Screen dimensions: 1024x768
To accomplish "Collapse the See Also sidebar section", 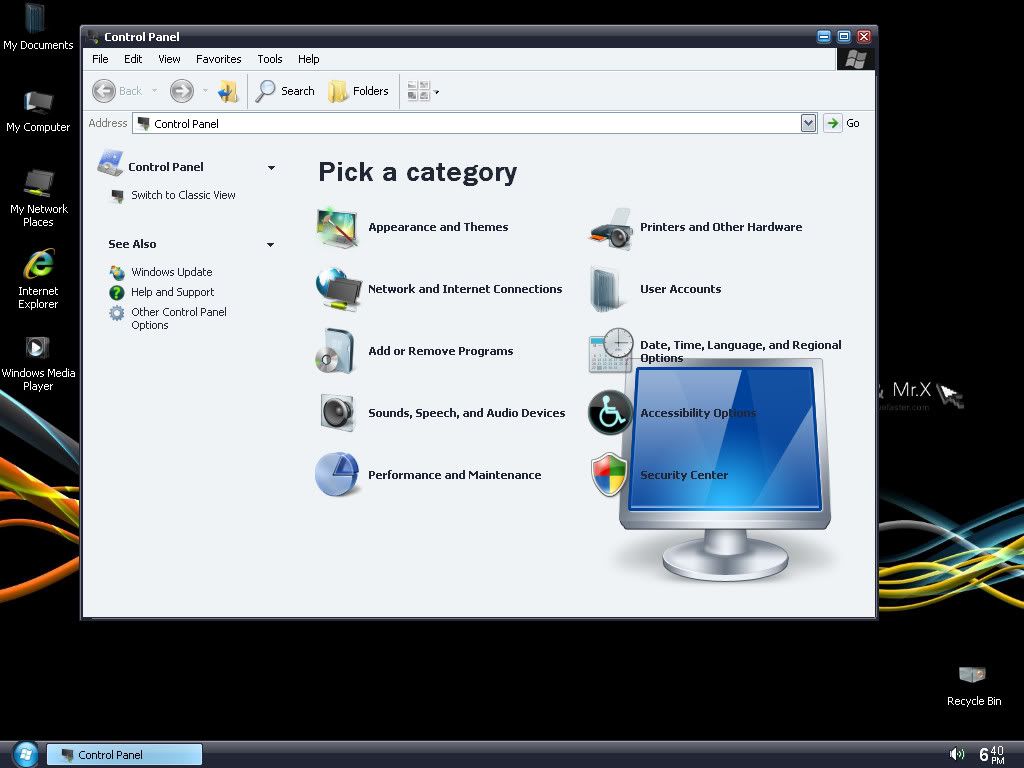I will click(x=270, y=245).
